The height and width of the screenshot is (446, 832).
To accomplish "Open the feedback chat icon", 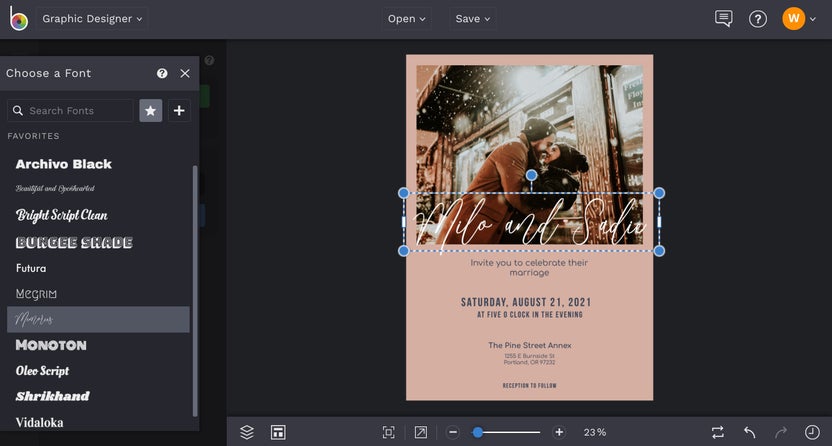I will 723,19.
